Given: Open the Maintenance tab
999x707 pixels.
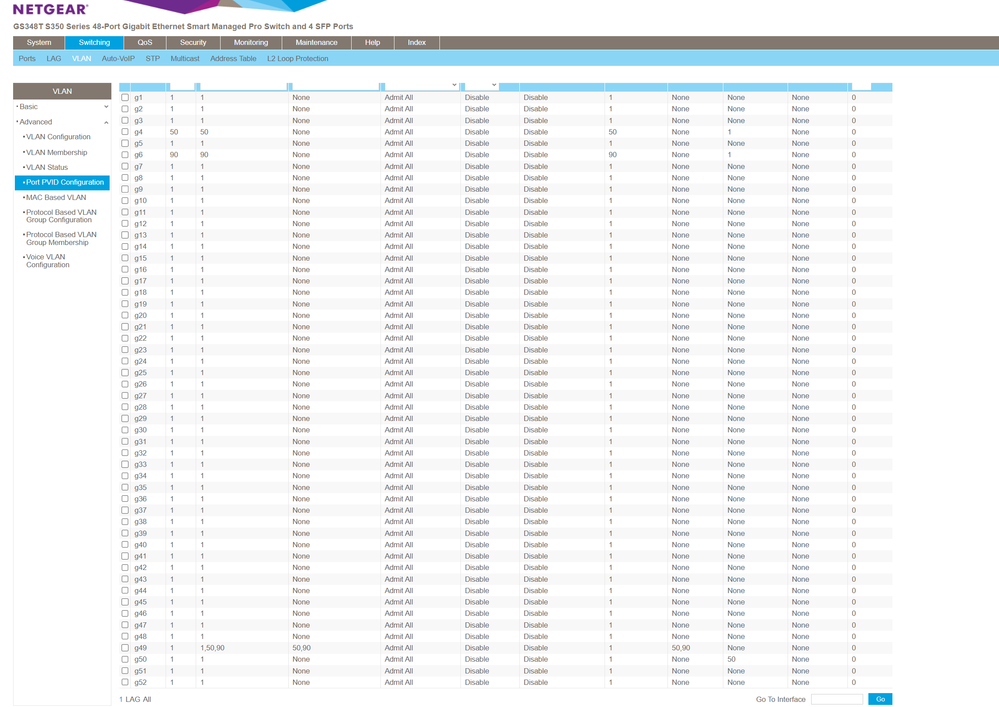Looking at the screenshot, I should [316, 43].
